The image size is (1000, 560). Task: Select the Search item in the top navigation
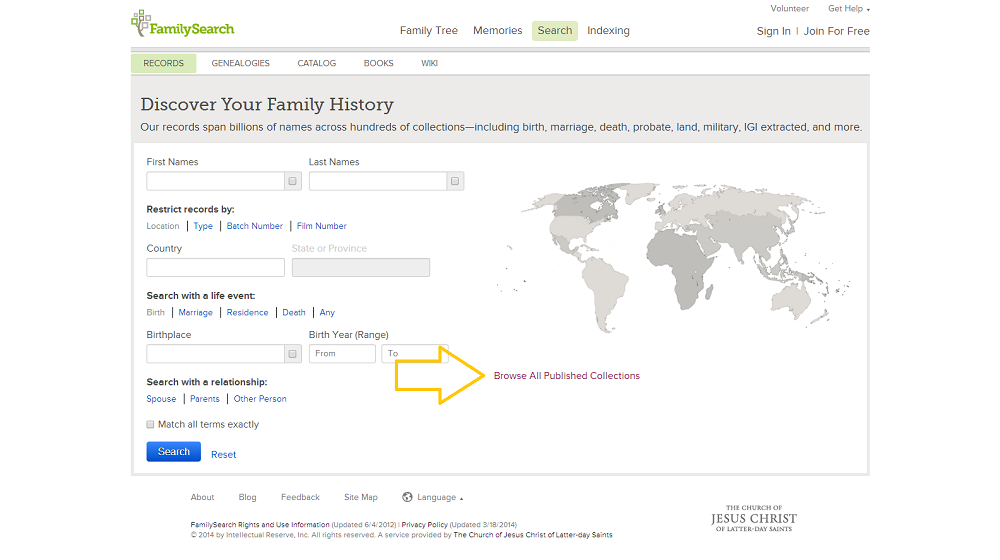(555, 31)
